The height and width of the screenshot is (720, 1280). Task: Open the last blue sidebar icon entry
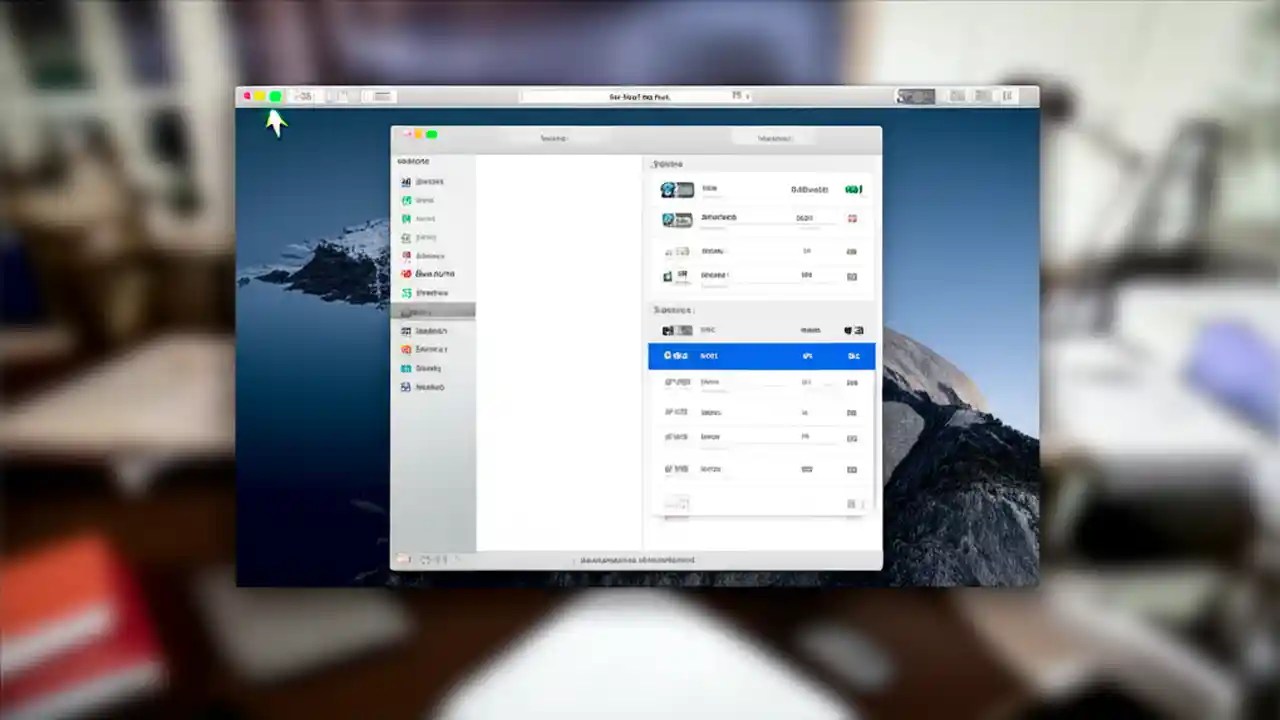(406, 387)
